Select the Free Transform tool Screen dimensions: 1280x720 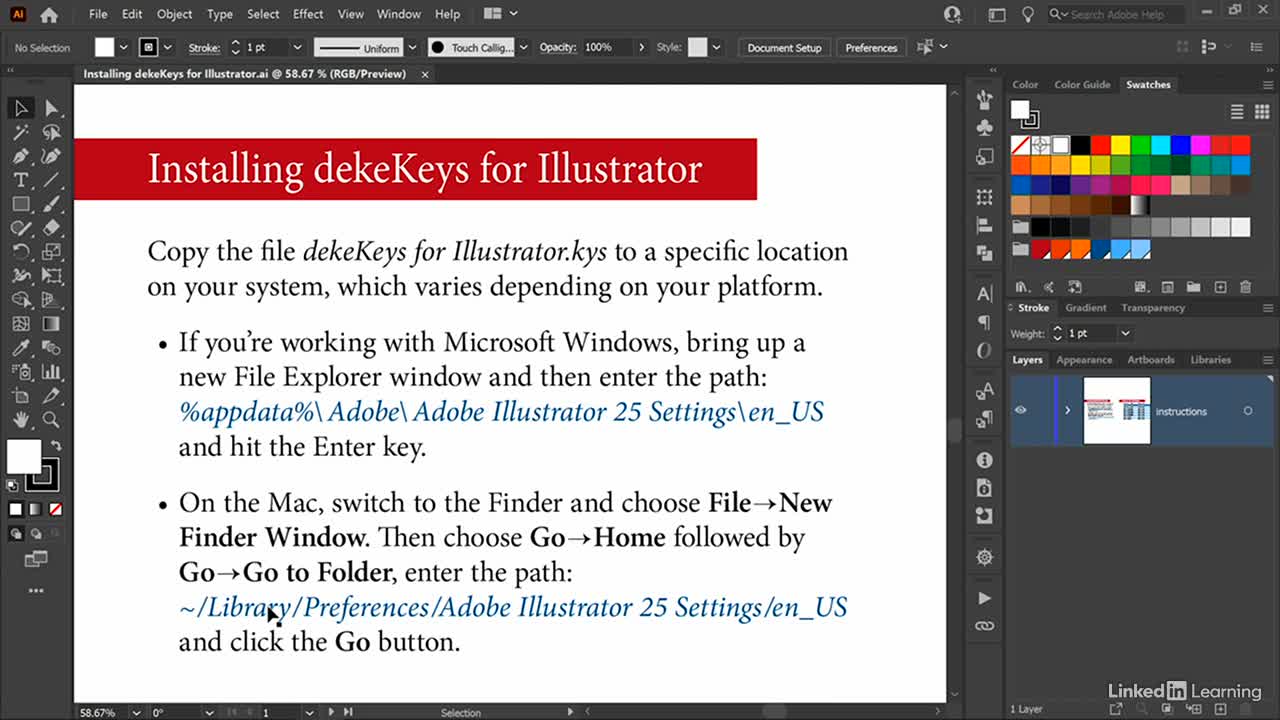[51, 276]
